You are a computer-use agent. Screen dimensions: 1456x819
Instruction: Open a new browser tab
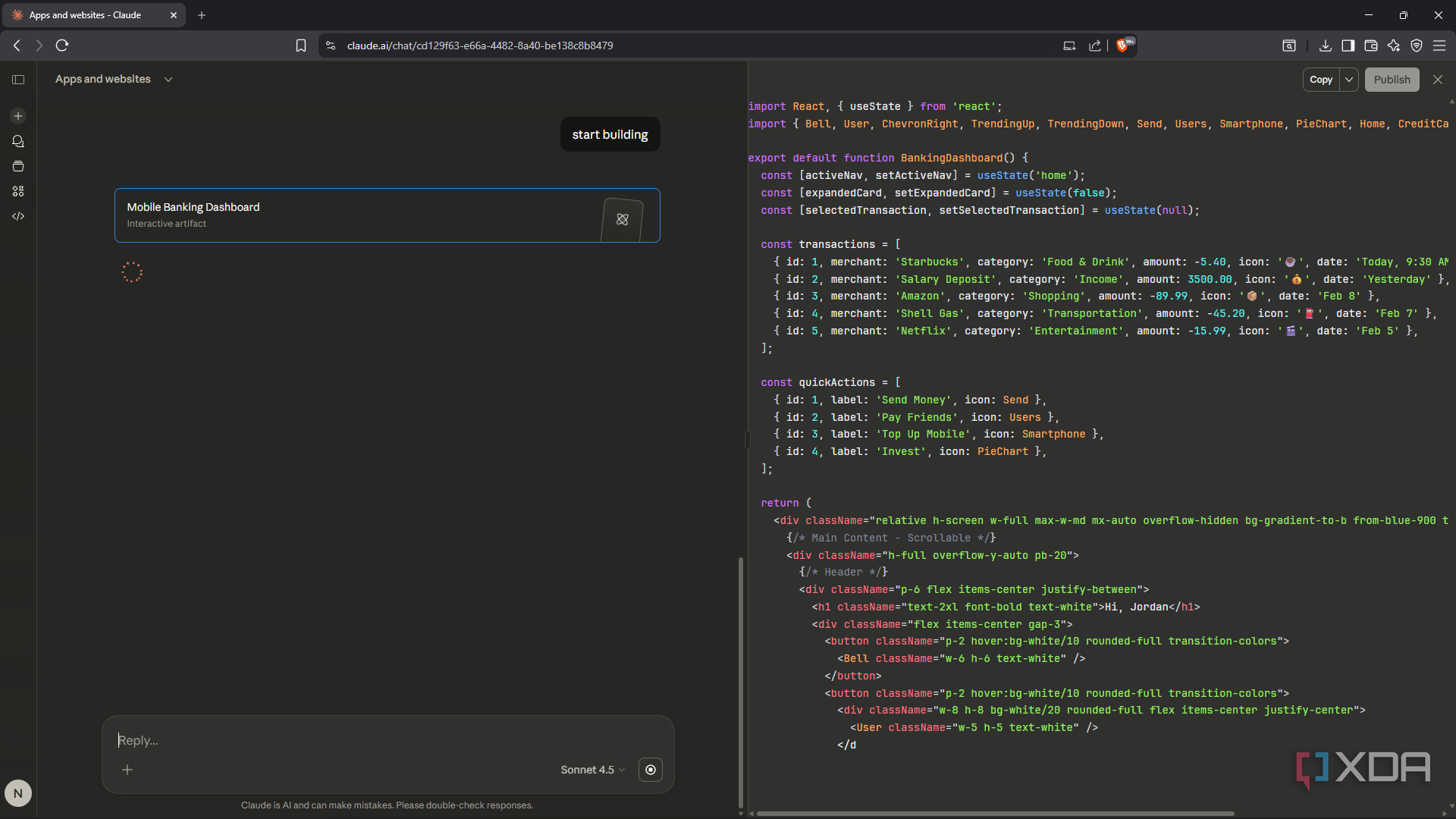(x=202, y=15)
